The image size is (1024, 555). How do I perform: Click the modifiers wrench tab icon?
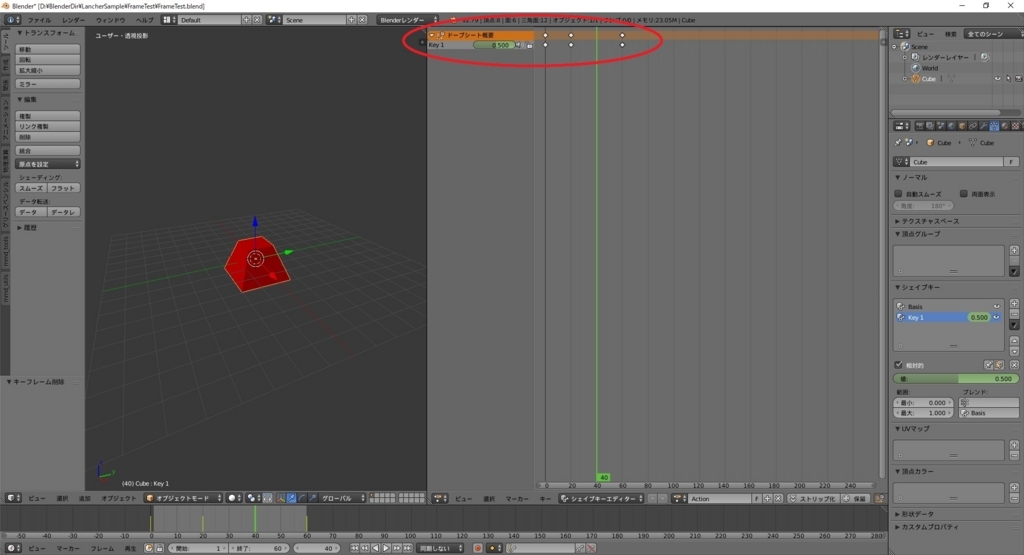coord(984,126)
